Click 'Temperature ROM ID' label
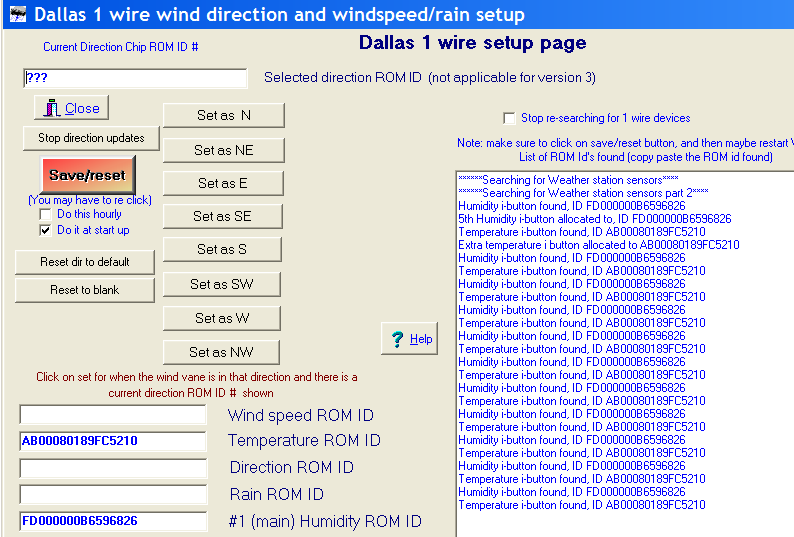The width and height of the screenshot is (794, 537). [x=304, y=441]
